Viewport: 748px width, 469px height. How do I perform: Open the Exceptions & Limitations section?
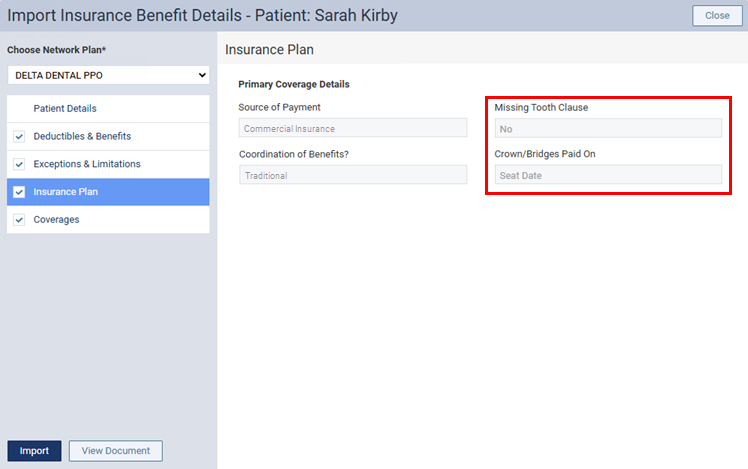[x=87, y=164]
